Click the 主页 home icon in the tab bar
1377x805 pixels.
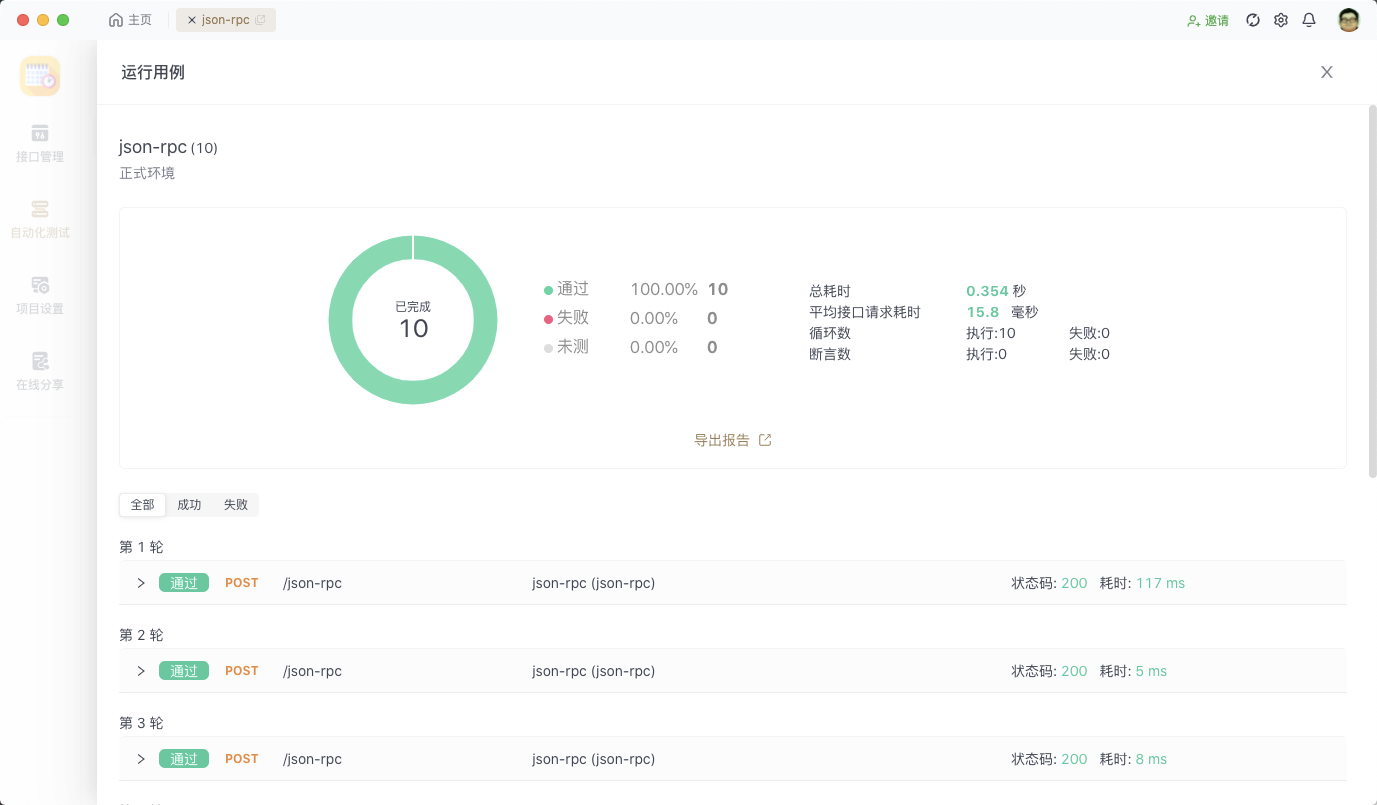point(129,19)
